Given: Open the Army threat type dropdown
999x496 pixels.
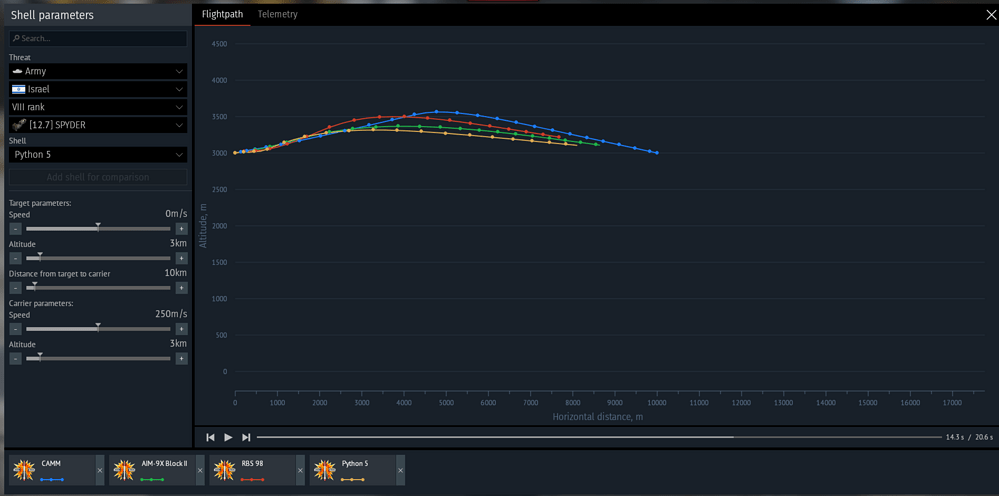Looking at the screenshot, I should coord(98,71).
